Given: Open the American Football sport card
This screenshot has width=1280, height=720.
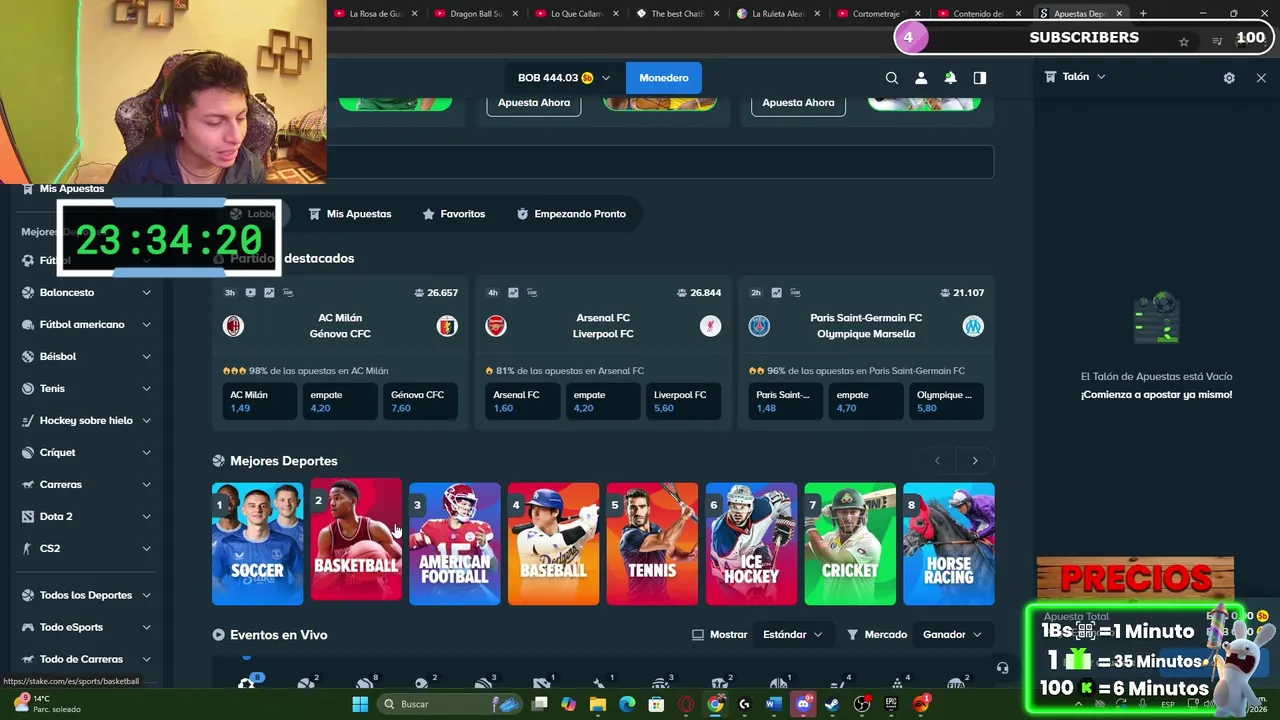Looking at the screenshot, I should [x=455, y=544].
